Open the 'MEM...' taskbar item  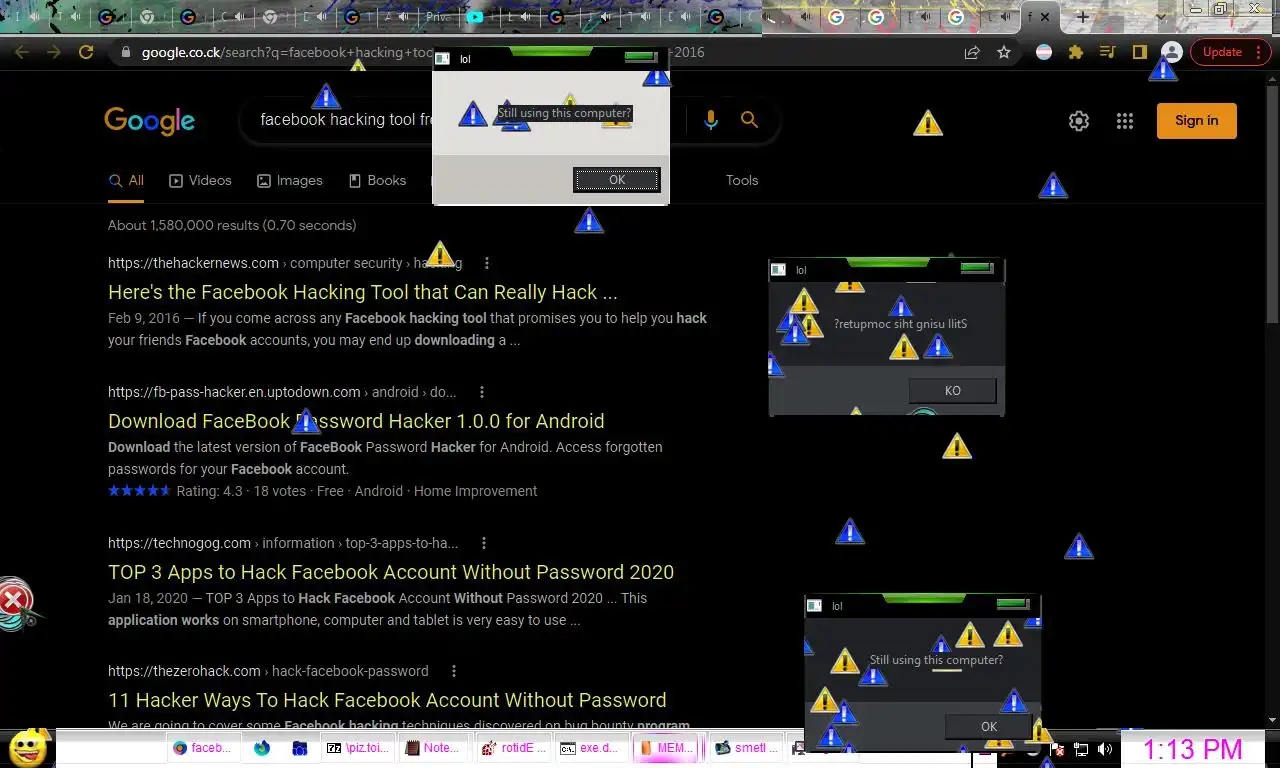pyautogui.click(x=667, y=748)
